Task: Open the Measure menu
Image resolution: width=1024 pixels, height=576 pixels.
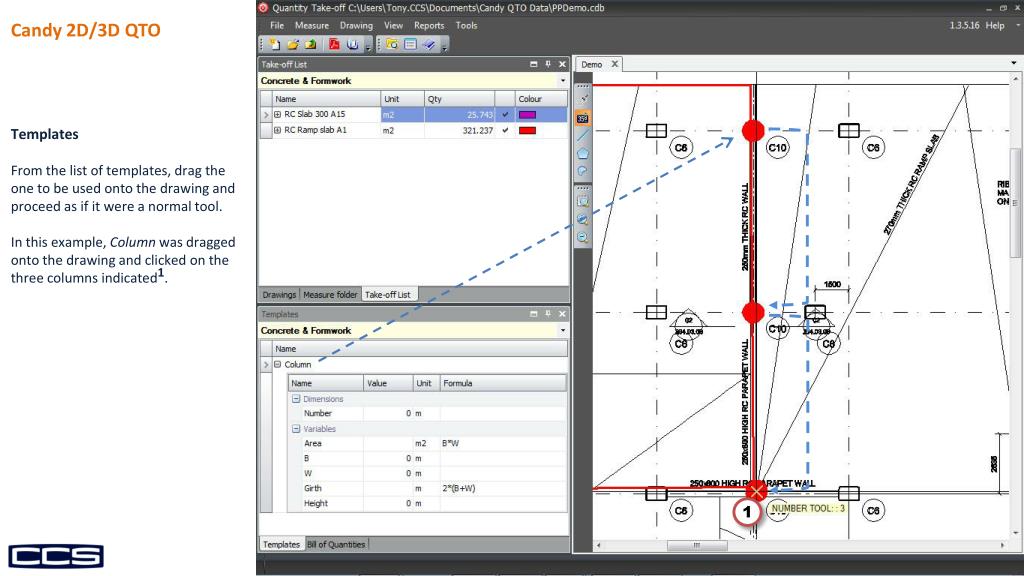Action: [x=312, y=25]
